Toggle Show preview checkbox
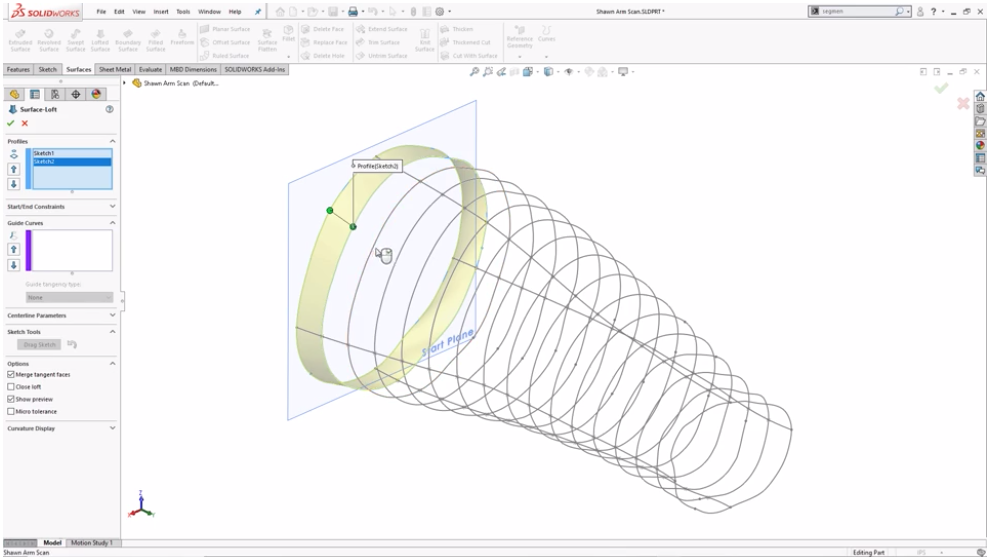 tap(11, 399)
